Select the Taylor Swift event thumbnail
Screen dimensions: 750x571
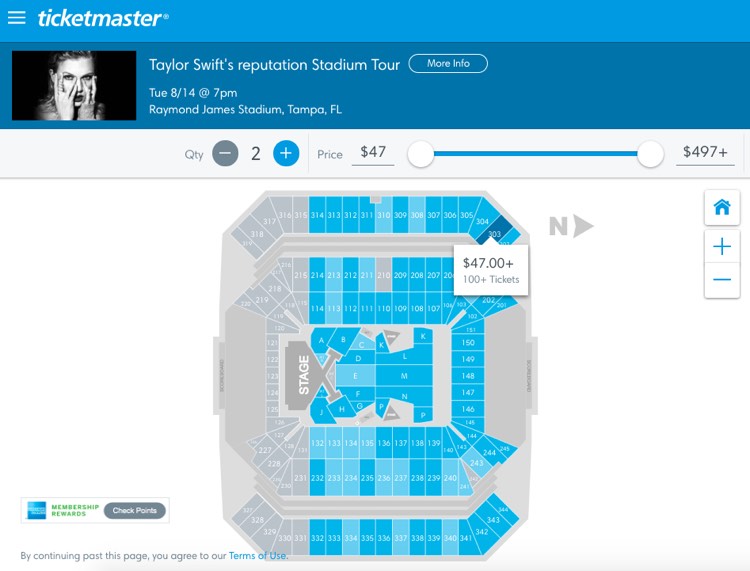click(74, 86)
